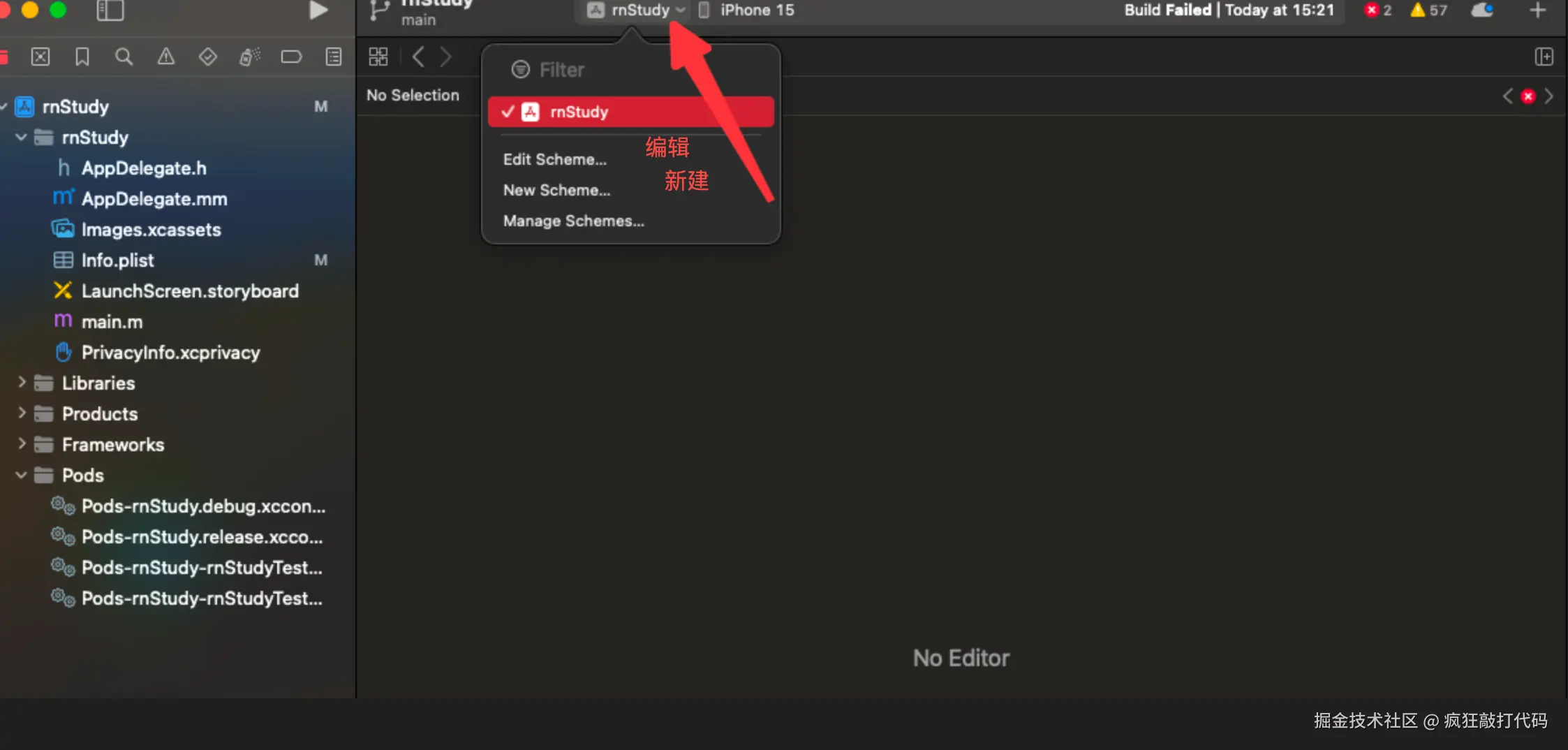Choose Manage Schemes...
The width and height of the screenshot is (1568, 750).
point(574,221)
